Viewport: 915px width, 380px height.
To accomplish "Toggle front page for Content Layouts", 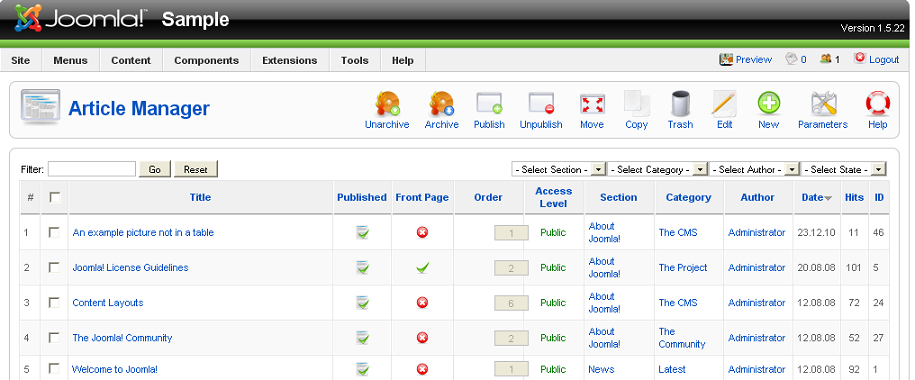I will 422,302.
